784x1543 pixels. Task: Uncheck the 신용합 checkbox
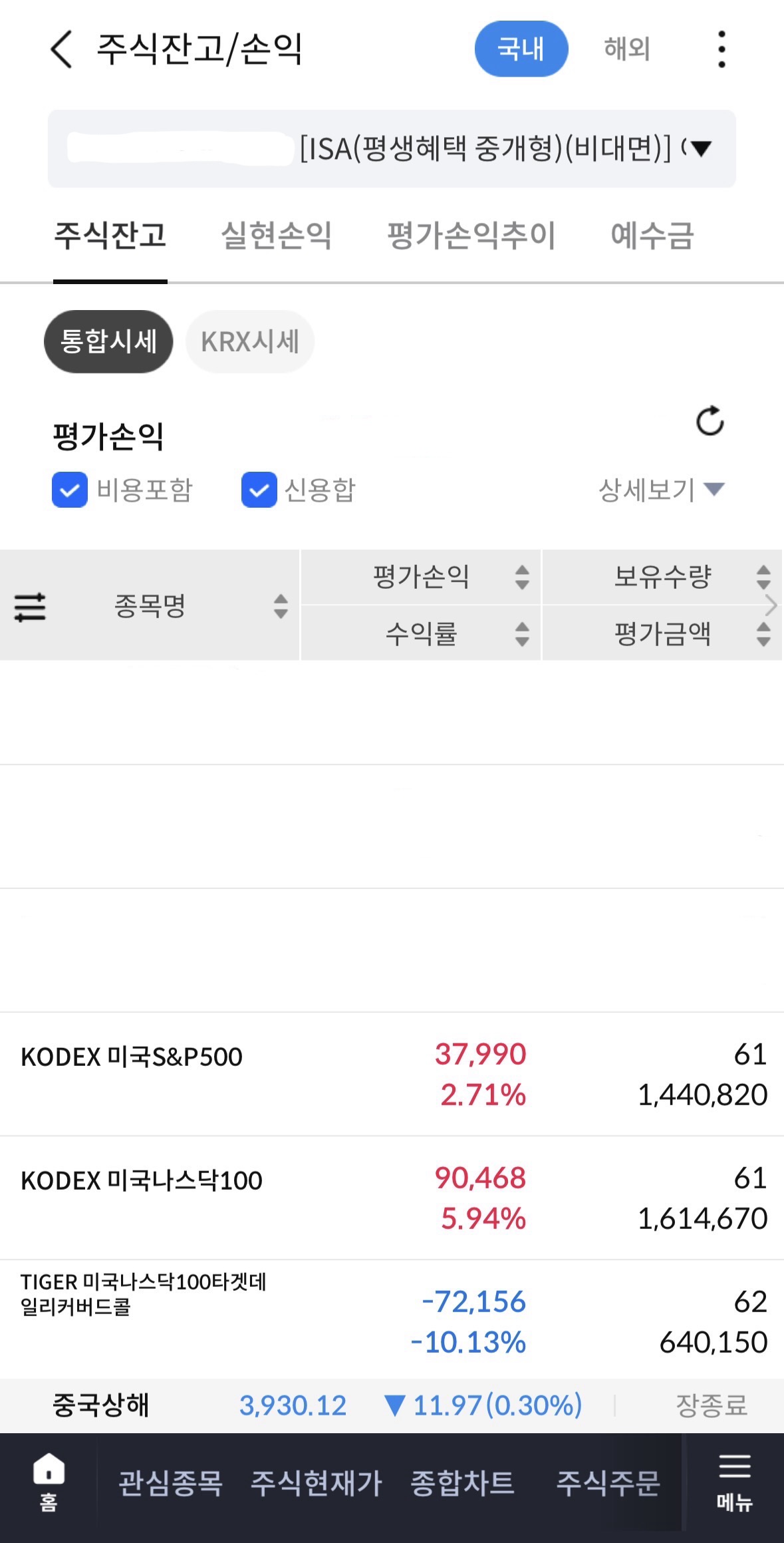(x=259, y=490)
